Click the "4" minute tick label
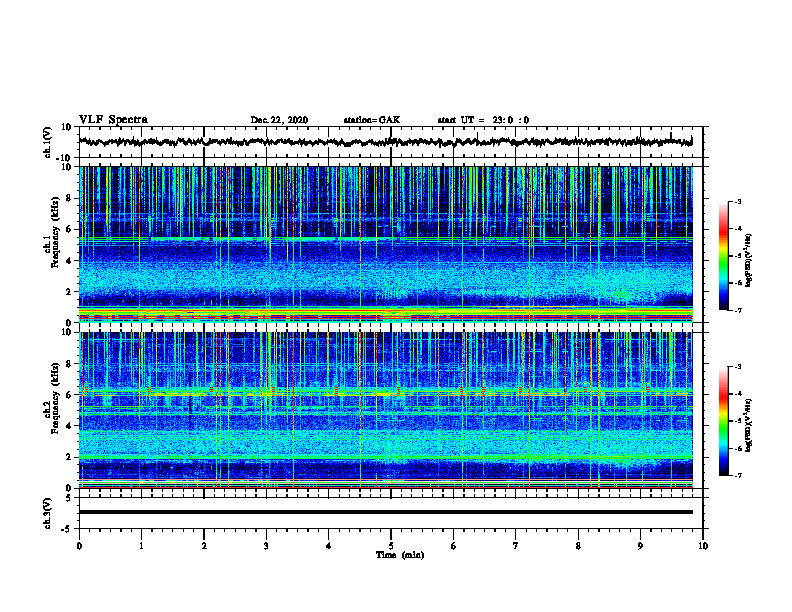This screenshot has height=612, width=792. [x=328, y=546]
